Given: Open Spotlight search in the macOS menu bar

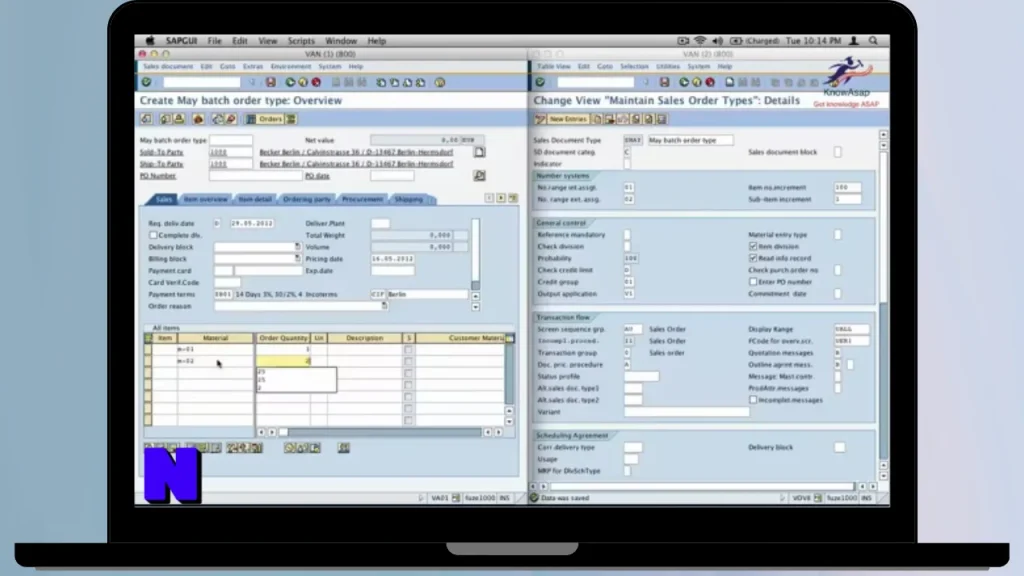Looking at the screenshot, I should pos(873,40).
